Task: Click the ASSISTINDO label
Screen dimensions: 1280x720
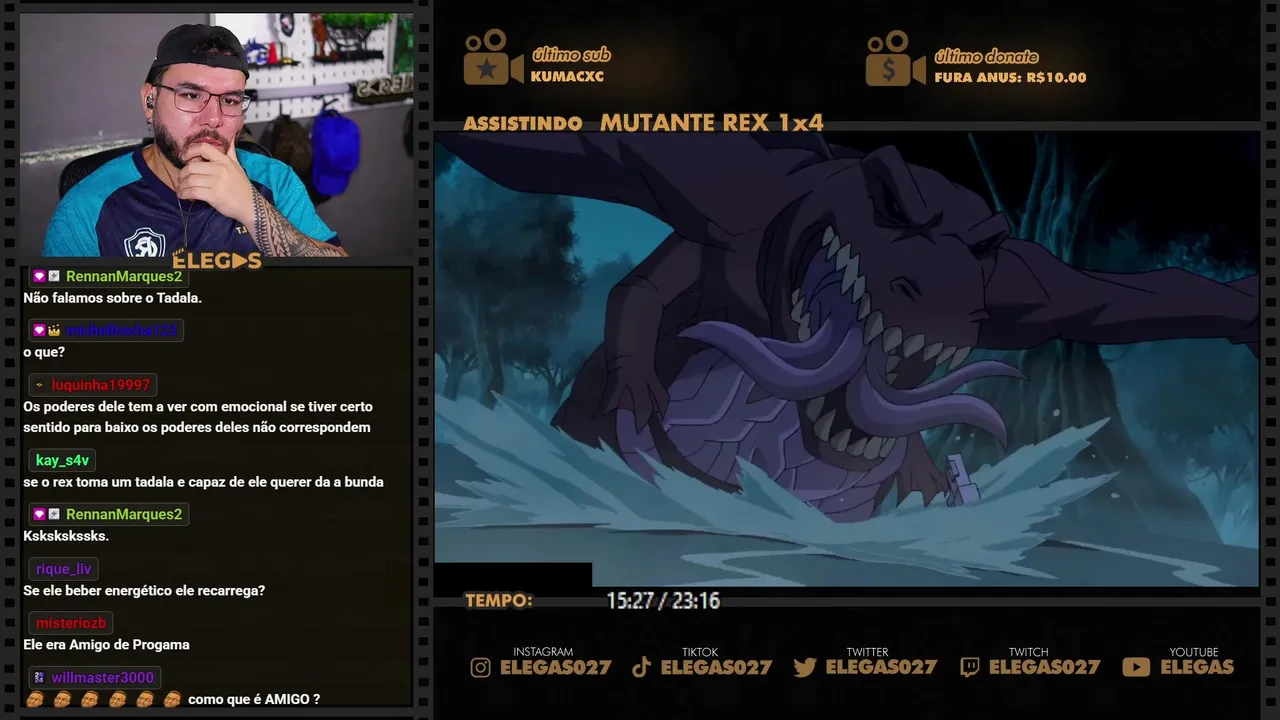Action: tap(523, 123)
